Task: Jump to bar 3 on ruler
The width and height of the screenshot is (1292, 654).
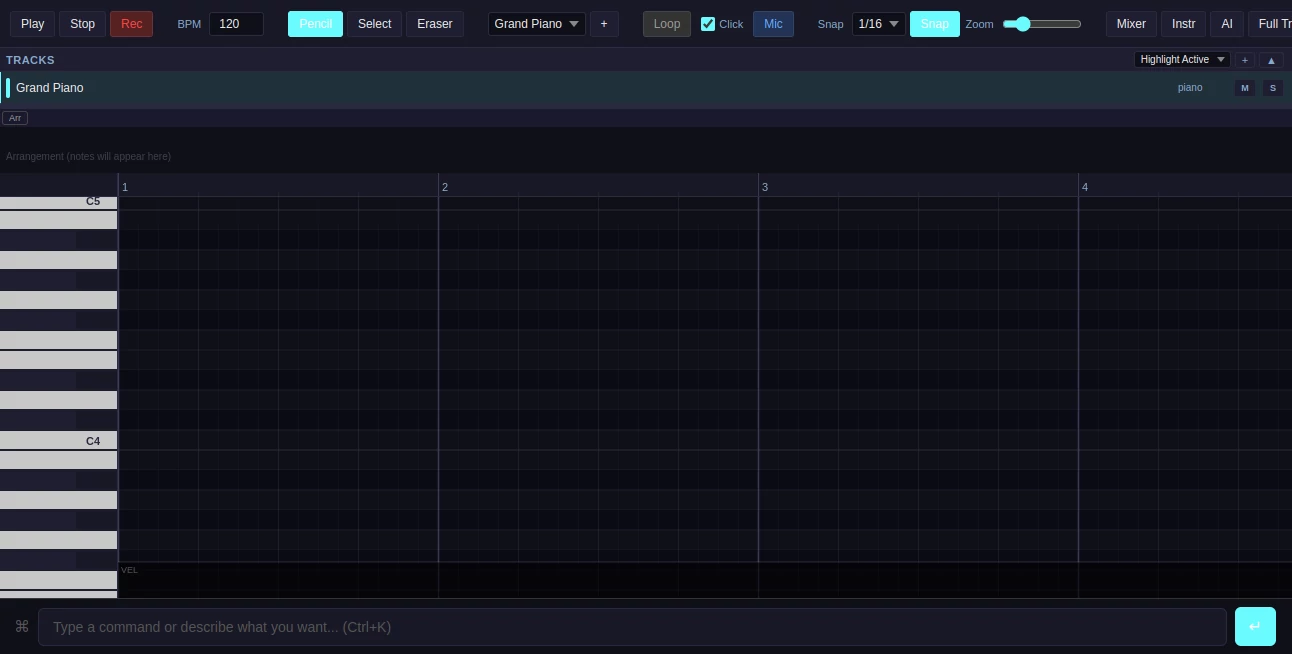Action: pos(765,187)
